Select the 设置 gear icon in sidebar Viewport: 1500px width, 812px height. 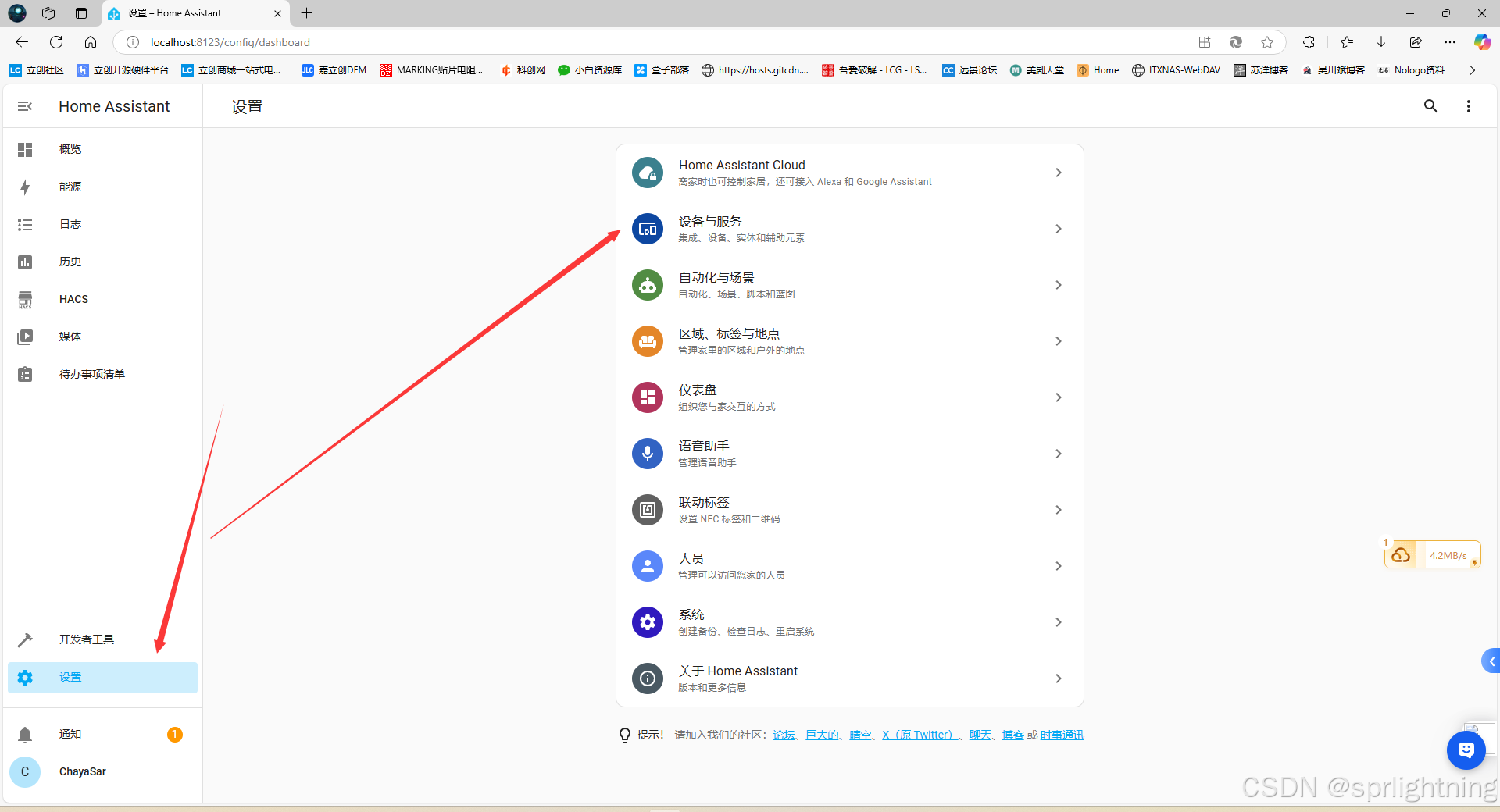point(25,677)
